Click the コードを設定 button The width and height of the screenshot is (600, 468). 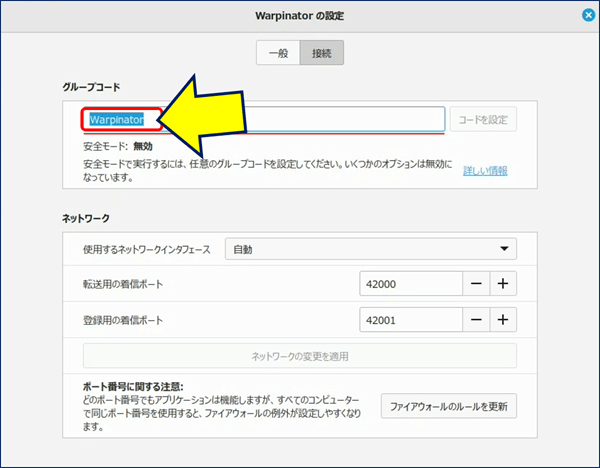tap(483, 119)
